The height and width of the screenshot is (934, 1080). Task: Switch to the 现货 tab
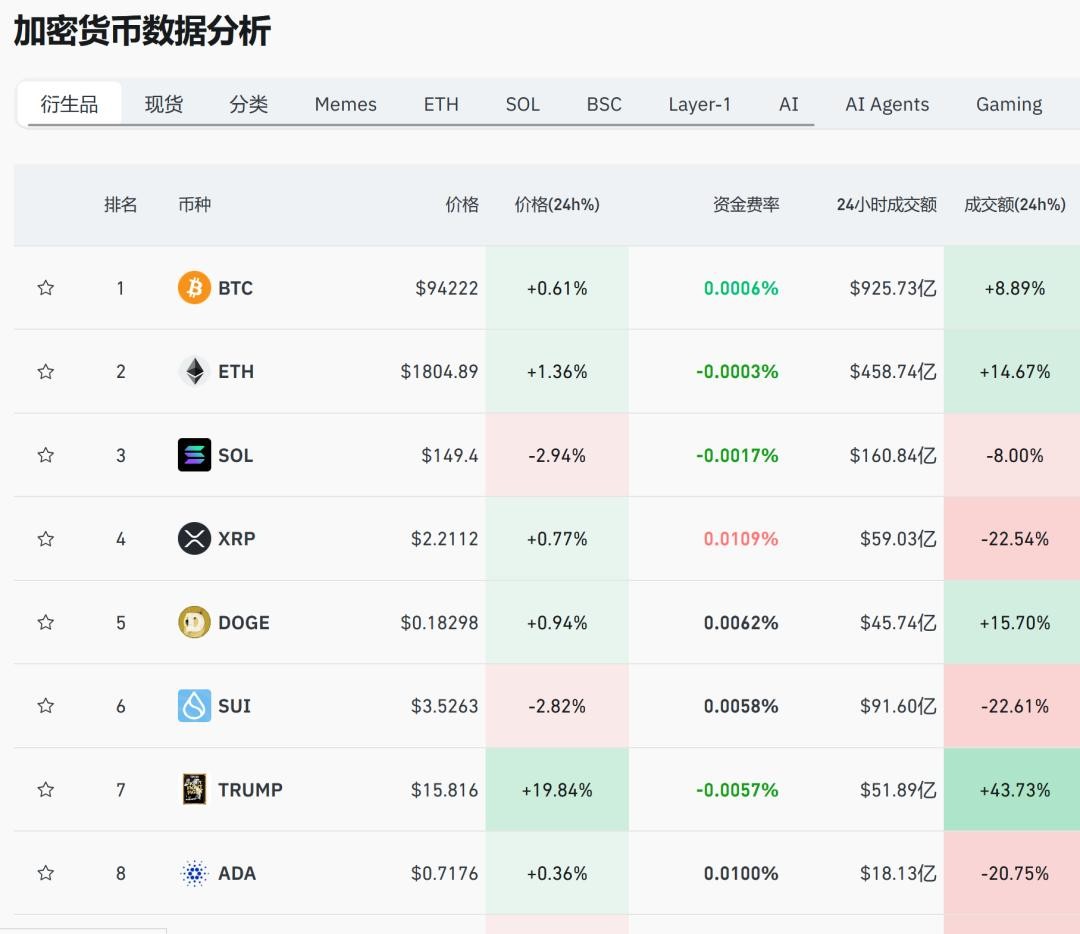164,104
